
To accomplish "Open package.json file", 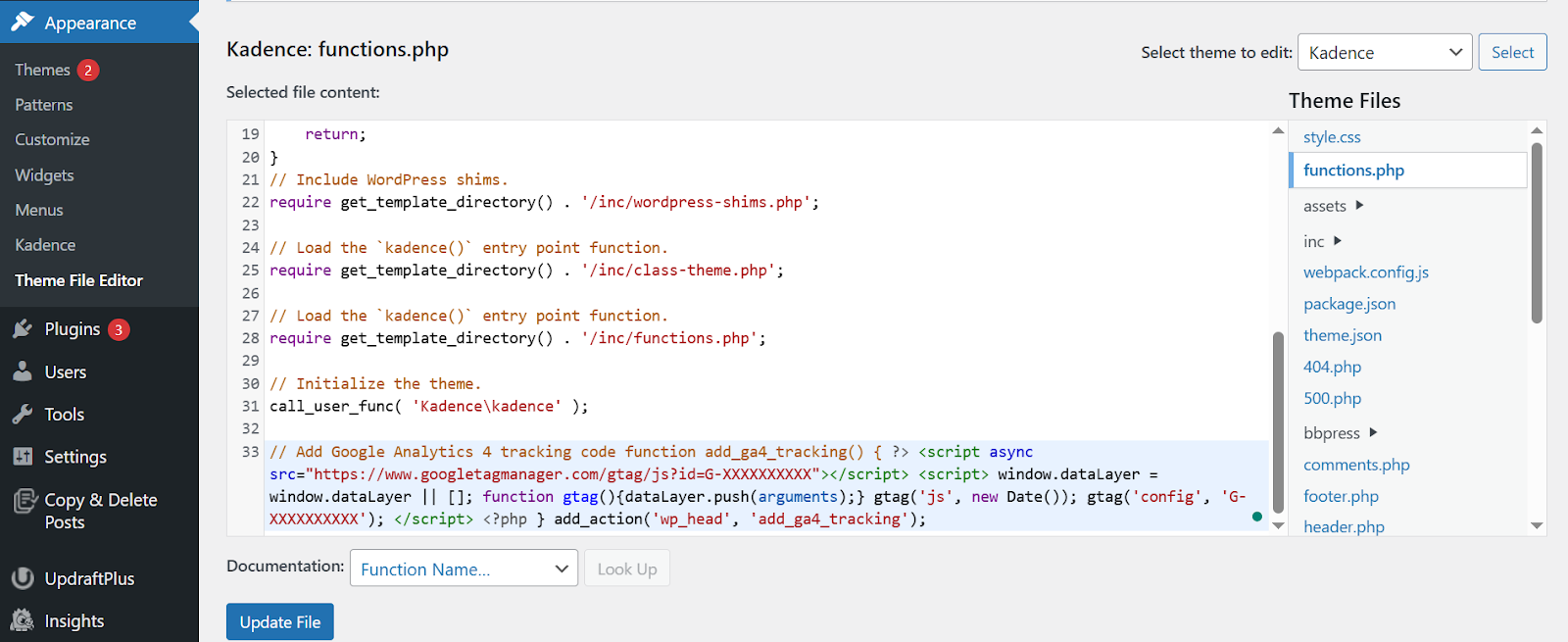I will click(1349, 304).
